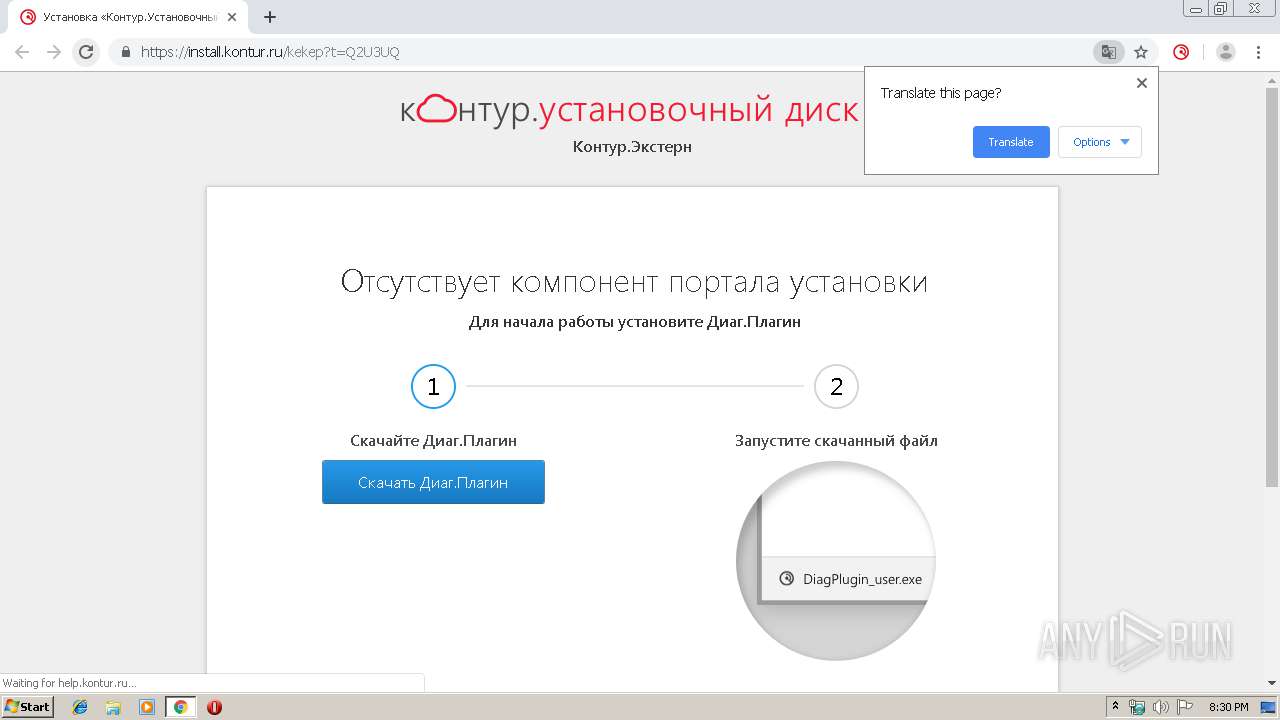Viewport: 1280px width, 720px height.
Task: Launch Internet Explorer from the taskbar
Action: pos(80,707)
